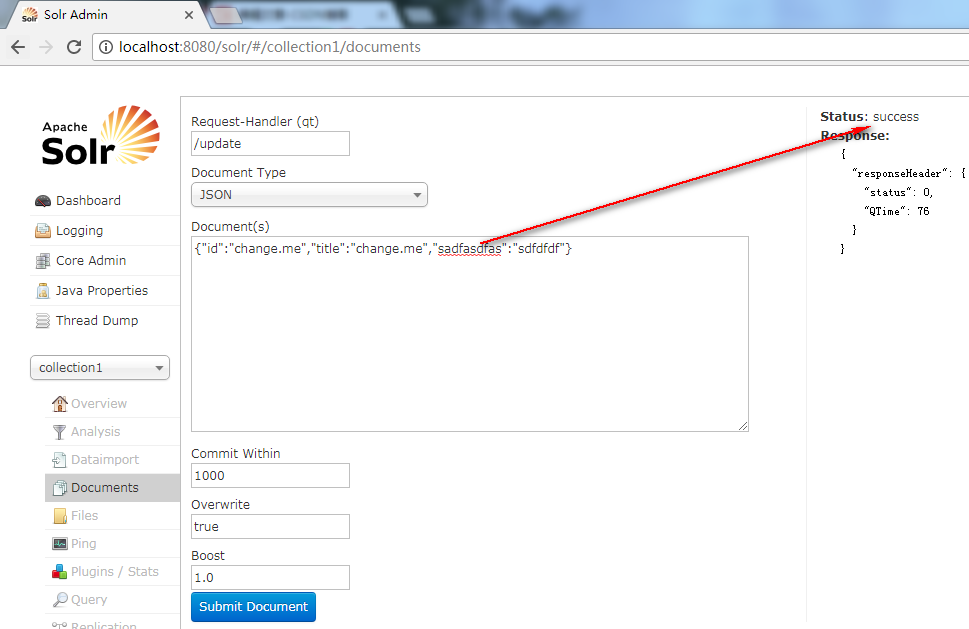The image size is (969, 629).
Task: Click the "responseHeader" response text
Action: click(x=899, y=174)
